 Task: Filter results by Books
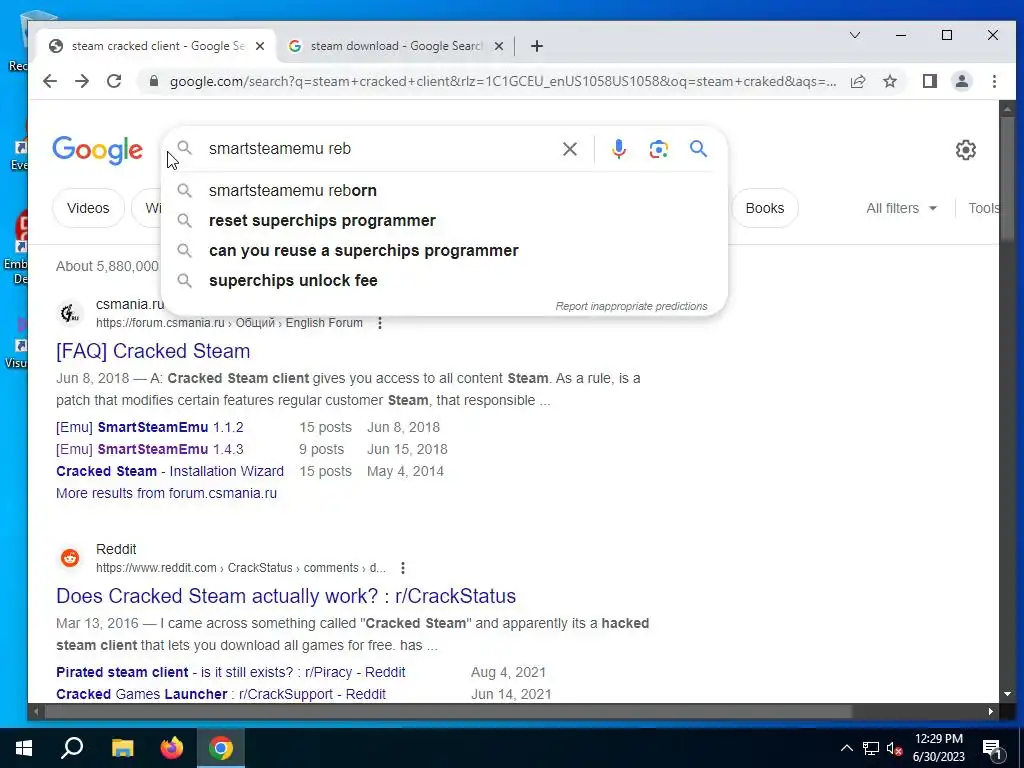point(765,208)
